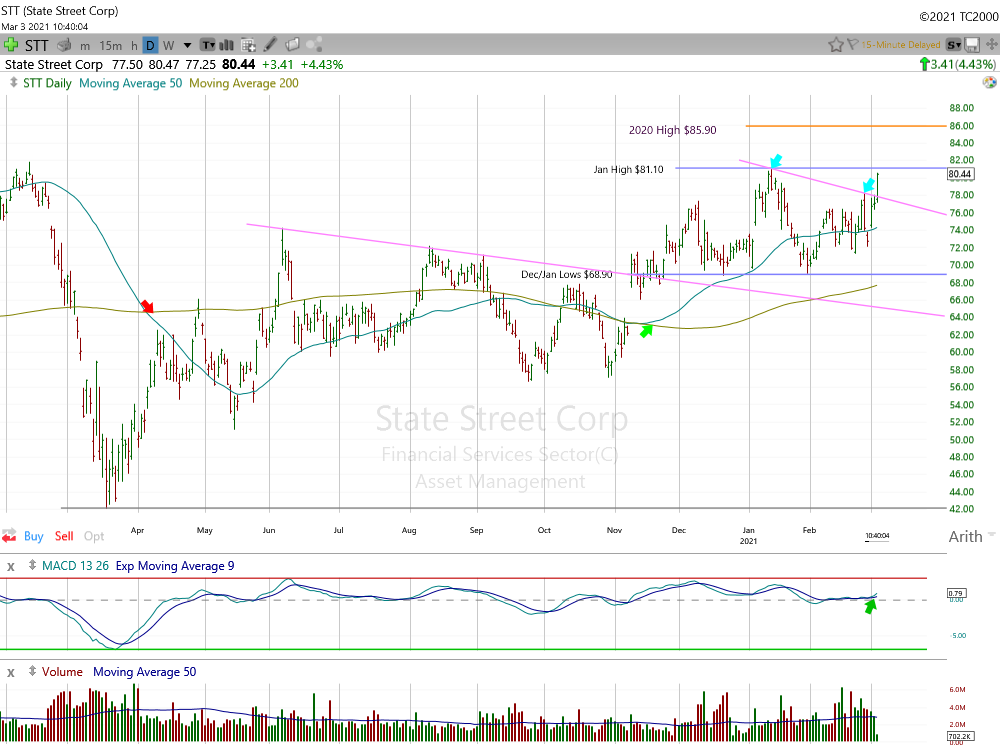Click the Jan High $81.10 annotation text
Image resolution: width=1000 pixels, height=750 pixels.
click(x=628, y=170)
